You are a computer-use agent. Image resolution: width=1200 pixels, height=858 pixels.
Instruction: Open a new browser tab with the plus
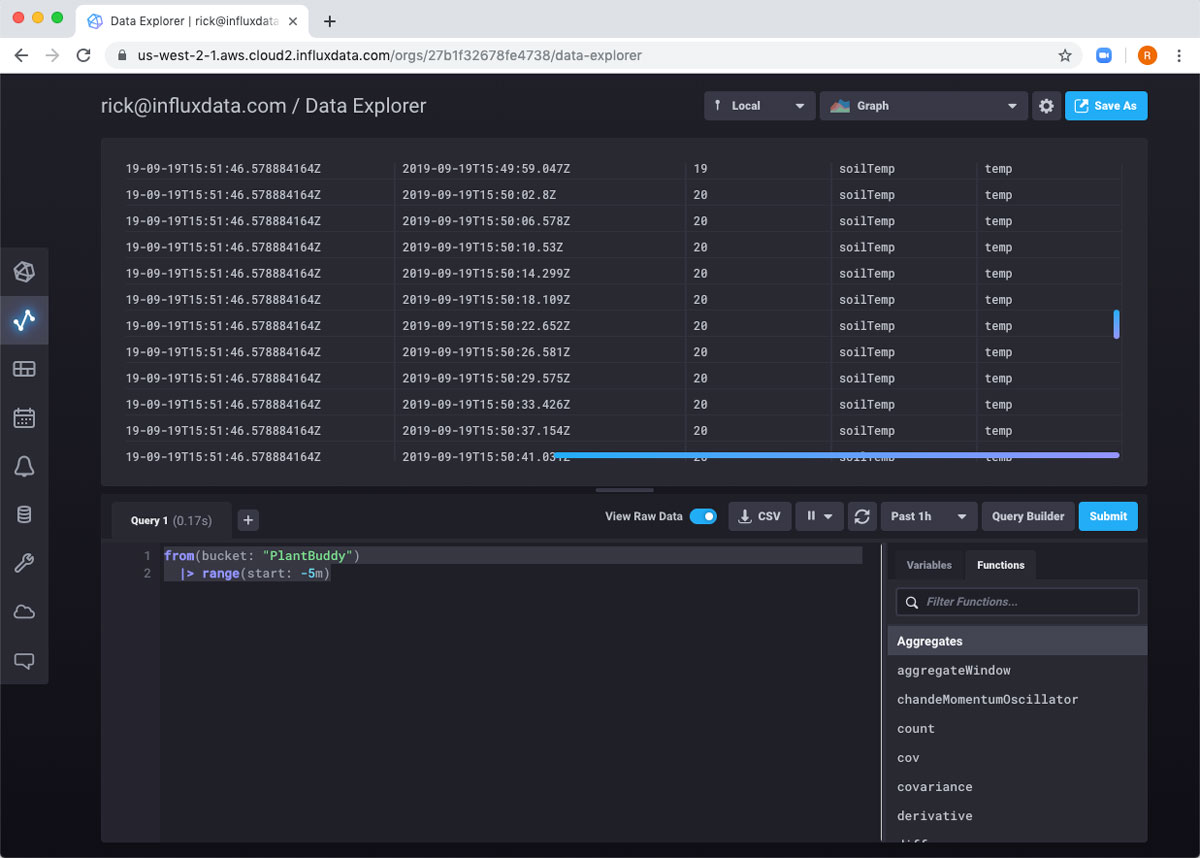[x=330, y=21]
